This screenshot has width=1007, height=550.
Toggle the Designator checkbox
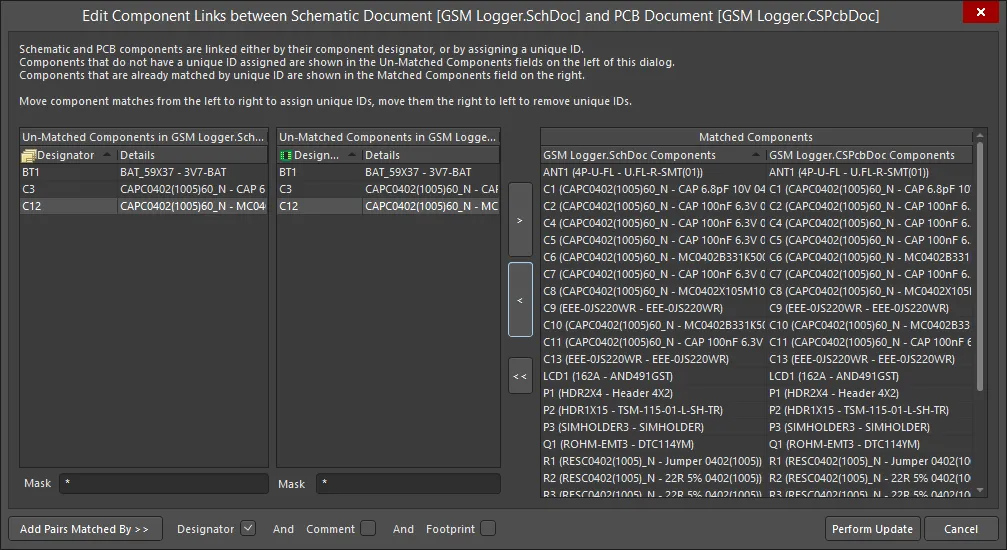tap(248, 528)
